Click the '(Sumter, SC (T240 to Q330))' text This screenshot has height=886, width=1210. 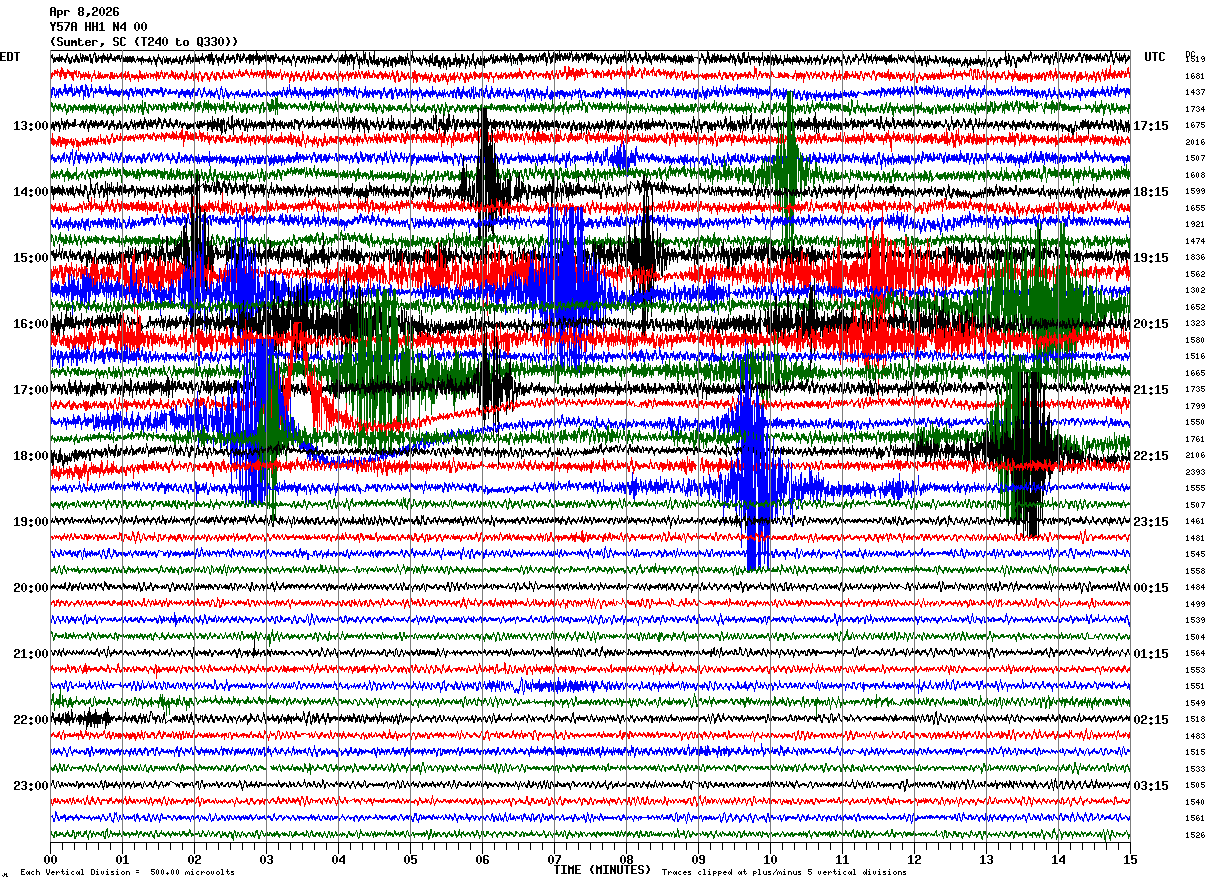coord(144,42)
